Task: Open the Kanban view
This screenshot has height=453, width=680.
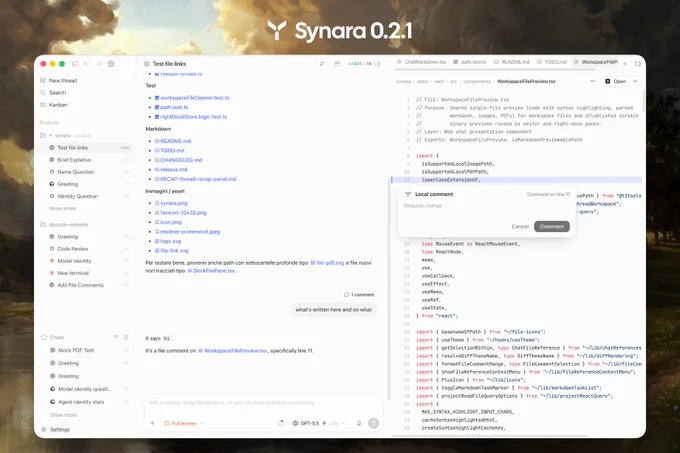Action: pos(54,105)
